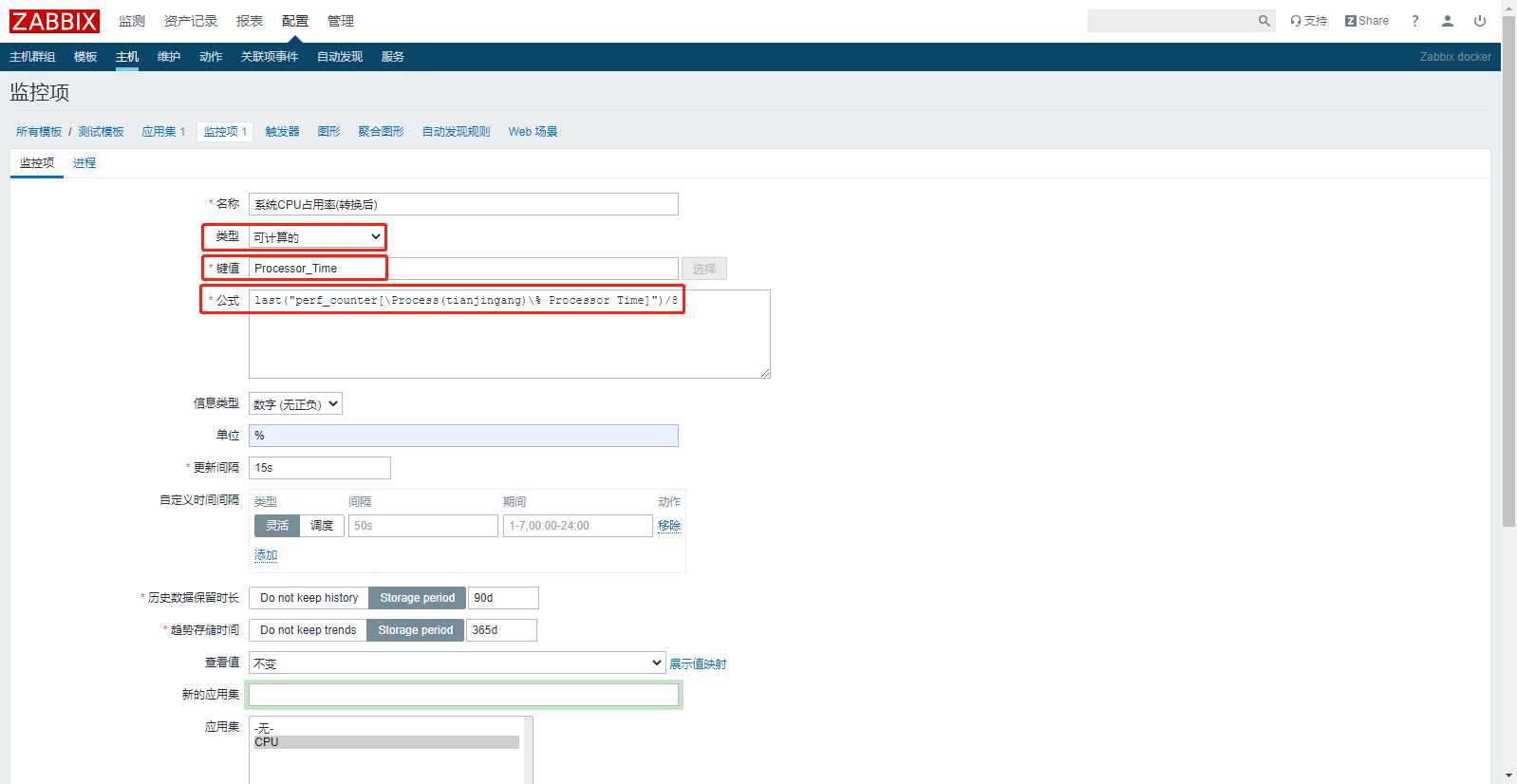Select -无- in 应用集 list
This screenshot has height=784, width=1517.
[x=386, y=729]
